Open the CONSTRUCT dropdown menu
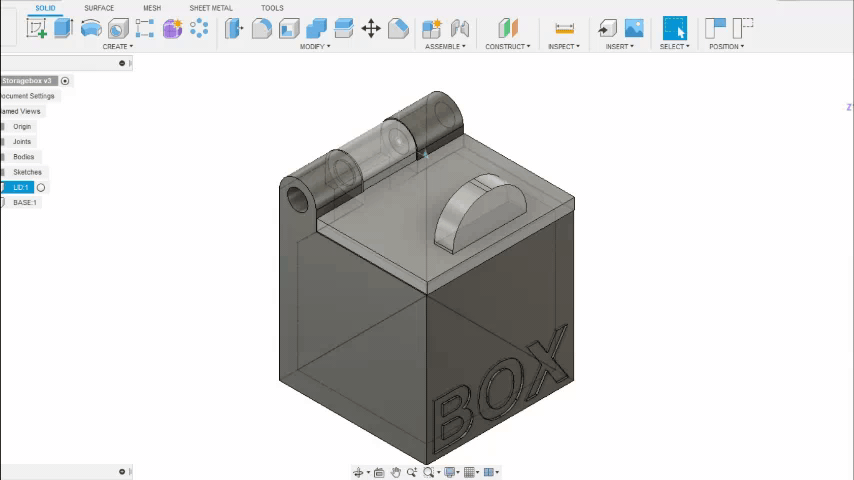 (507, 47)
